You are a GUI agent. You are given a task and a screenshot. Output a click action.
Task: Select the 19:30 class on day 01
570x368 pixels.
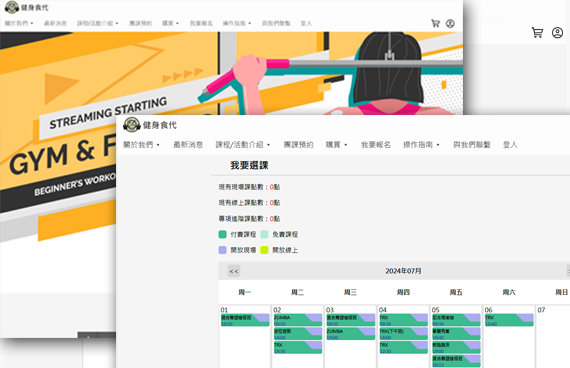pos(245,320)
